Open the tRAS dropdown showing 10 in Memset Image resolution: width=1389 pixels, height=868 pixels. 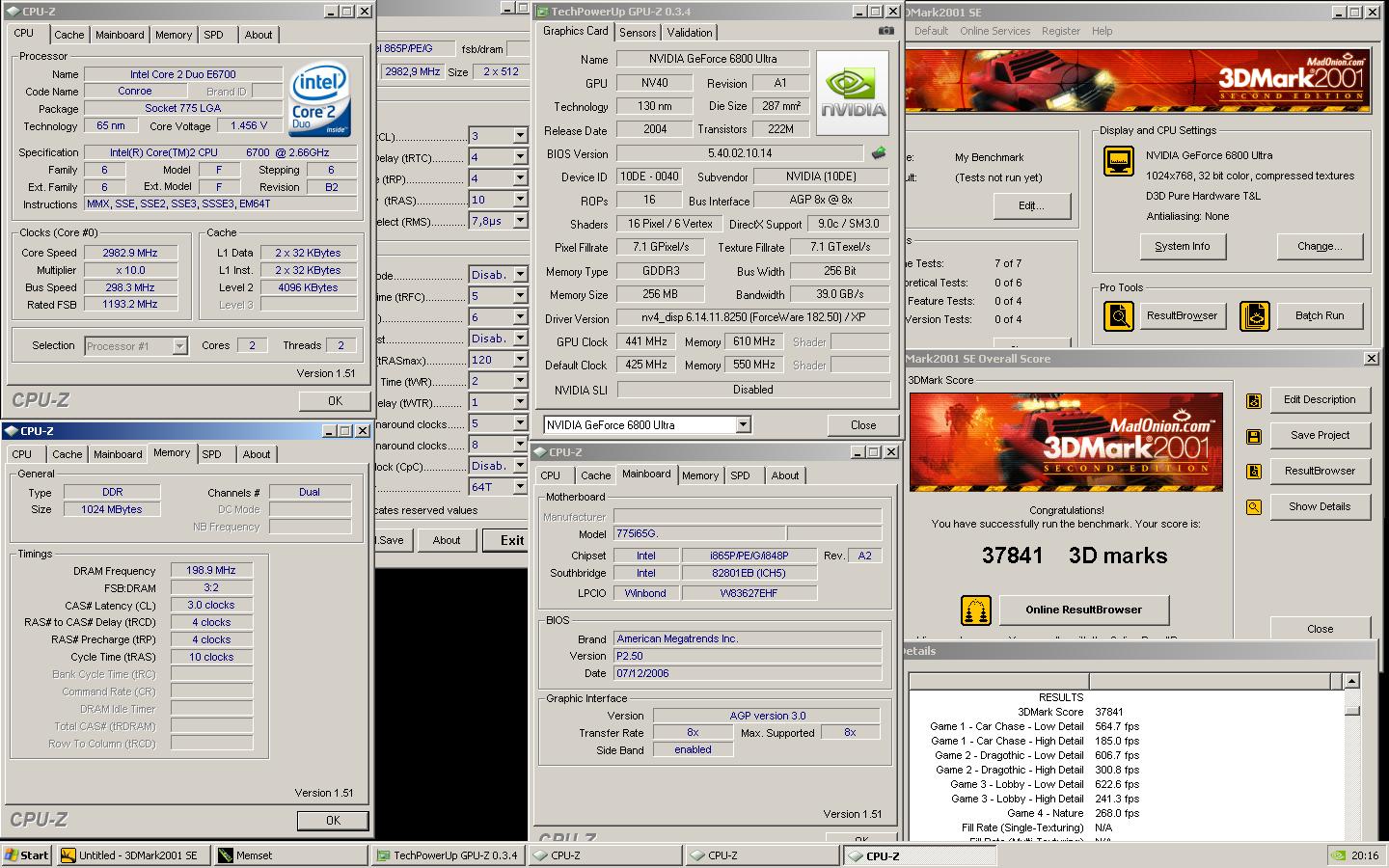point(520,200)
